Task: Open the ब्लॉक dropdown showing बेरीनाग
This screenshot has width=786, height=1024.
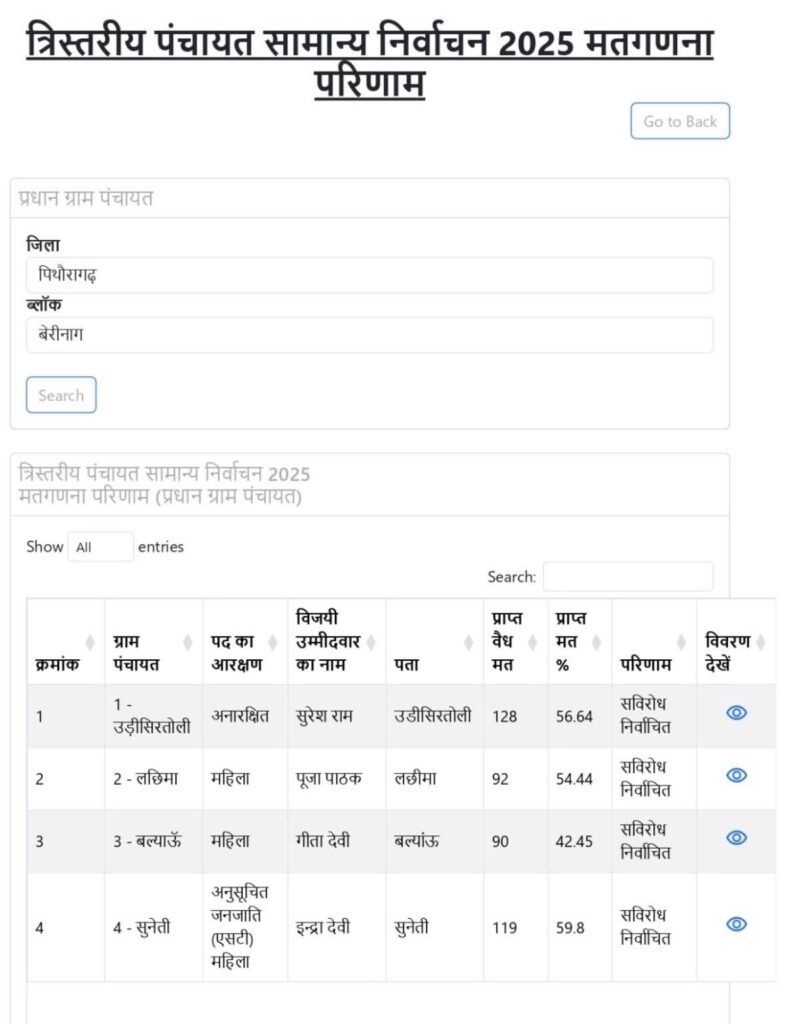Action: tap(369, 335)
